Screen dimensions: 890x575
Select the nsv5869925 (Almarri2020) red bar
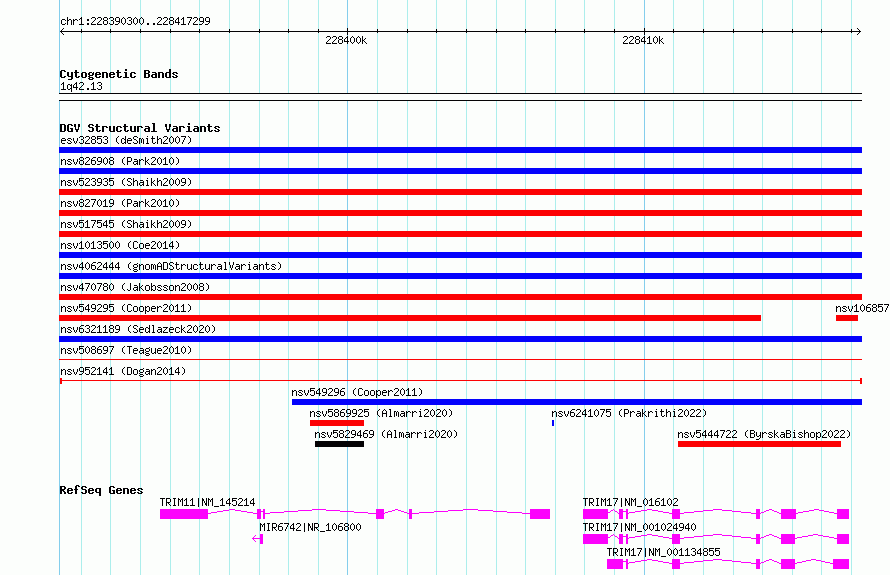click(x=337, y=423)
